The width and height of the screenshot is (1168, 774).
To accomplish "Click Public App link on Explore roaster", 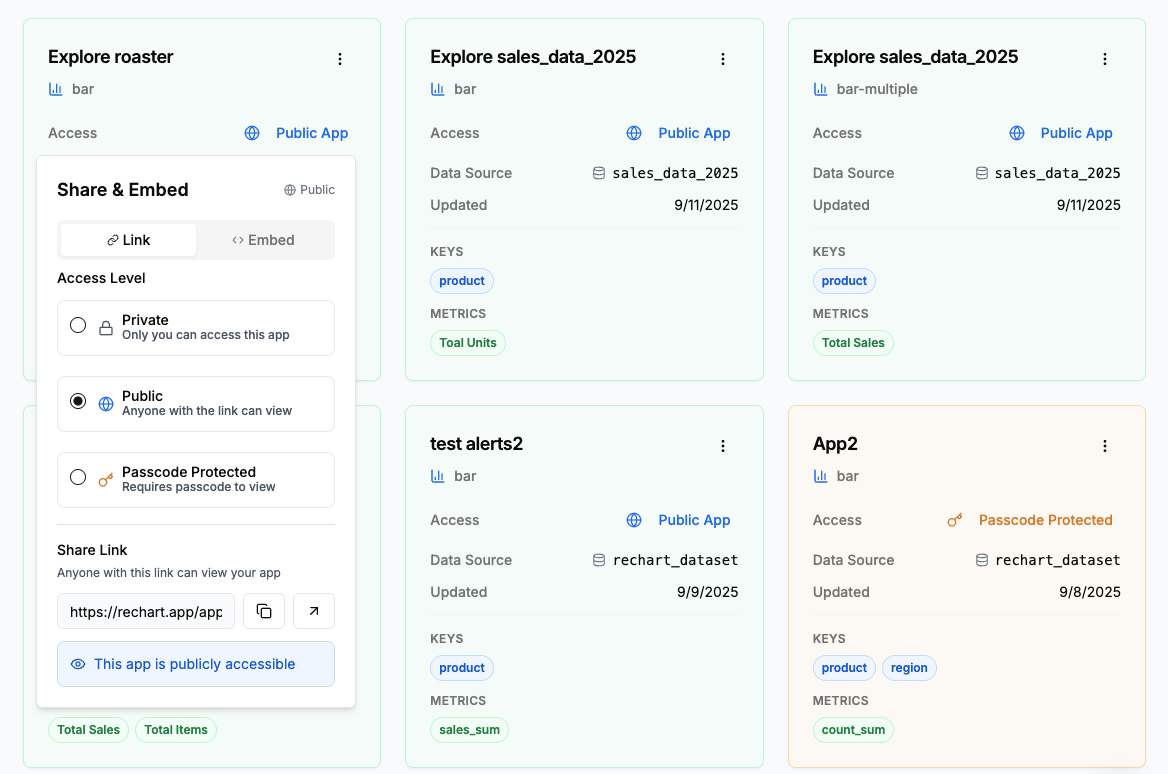I will [x=312, y=133].
